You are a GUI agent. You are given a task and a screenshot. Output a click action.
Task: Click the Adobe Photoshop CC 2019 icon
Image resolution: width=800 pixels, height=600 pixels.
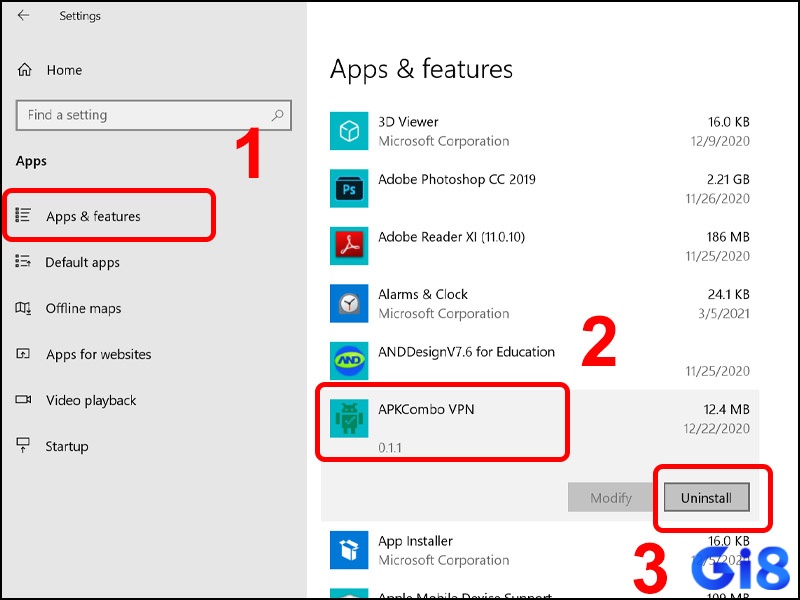pyautogui.click(x=349, y=188)
